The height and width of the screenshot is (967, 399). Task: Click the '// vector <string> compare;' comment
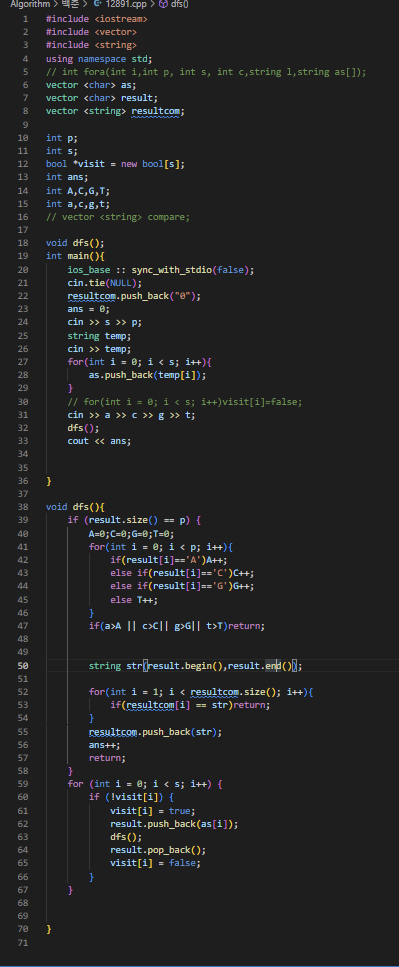click(x=118, y=216)
